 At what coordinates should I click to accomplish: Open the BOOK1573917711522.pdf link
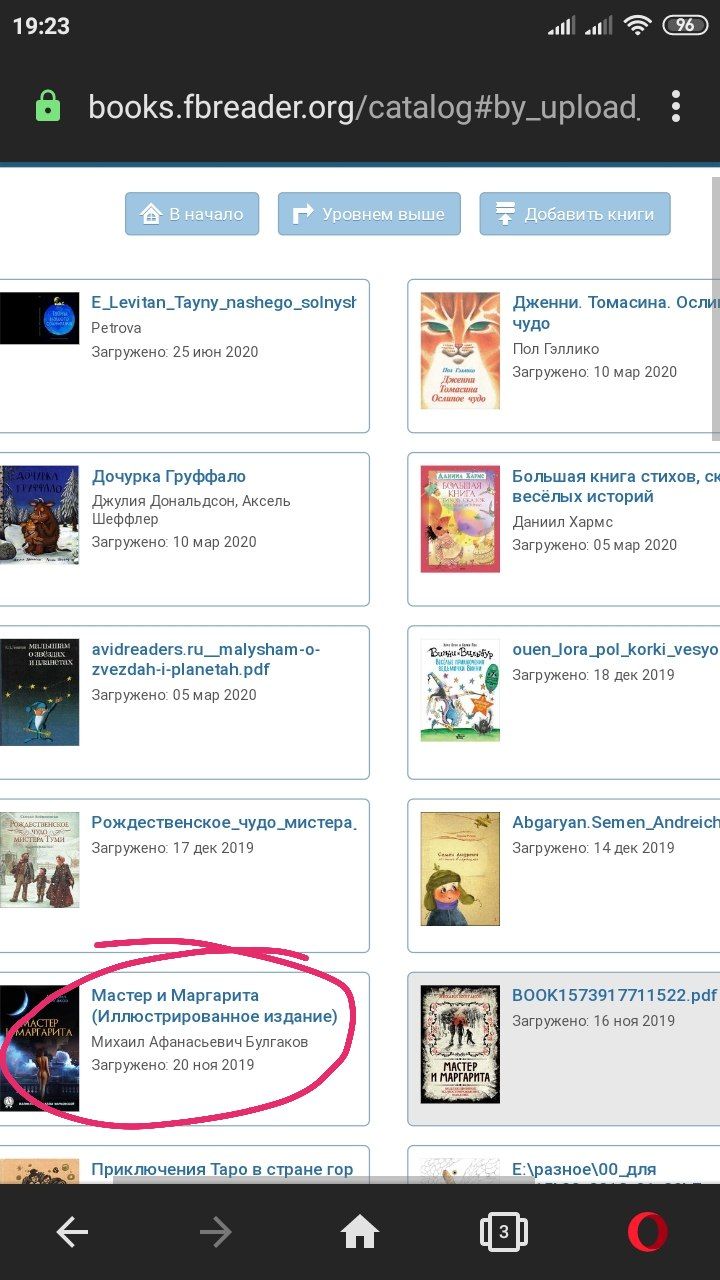pos(614,995)
